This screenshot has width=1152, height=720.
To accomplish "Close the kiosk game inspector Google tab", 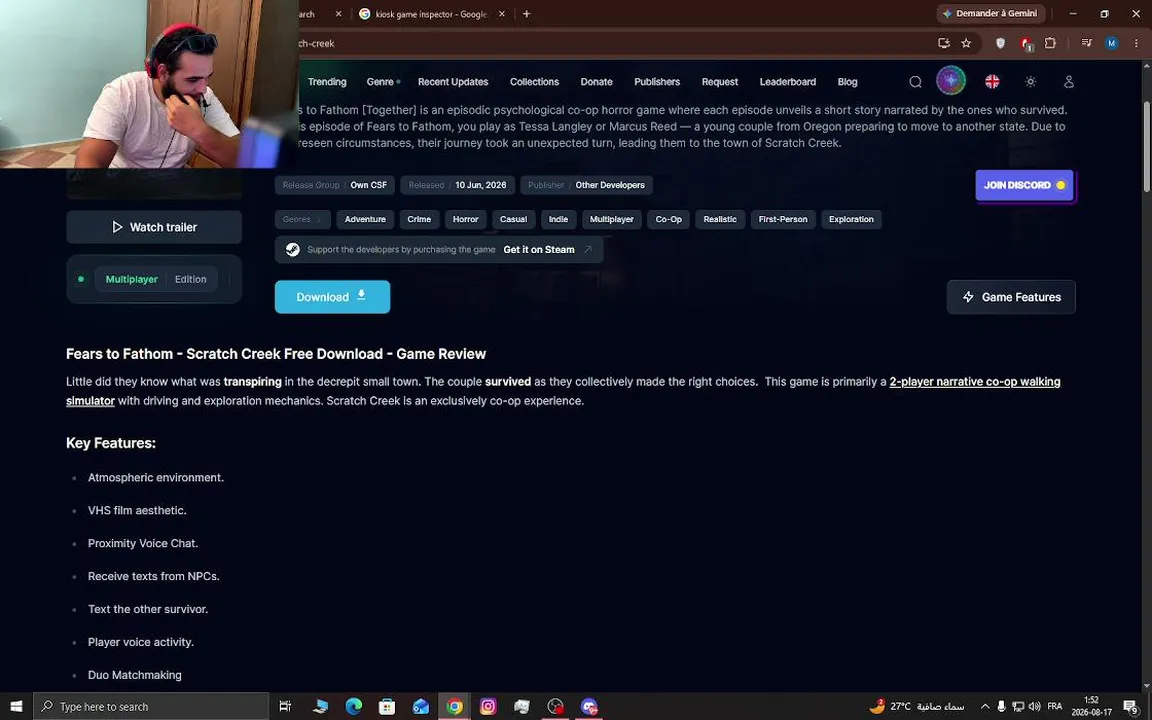I will pyautogui.click(x=502, y=14).
